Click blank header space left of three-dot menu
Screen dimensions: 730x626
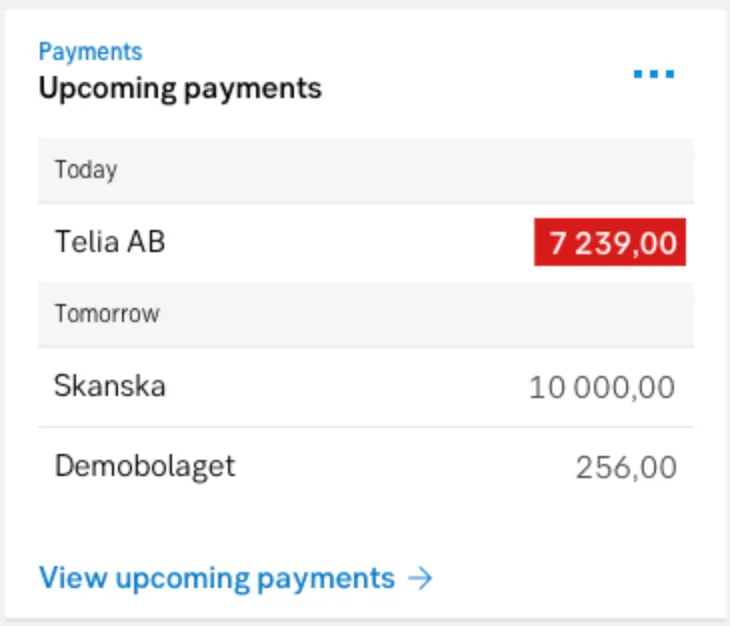pos(480,74)
